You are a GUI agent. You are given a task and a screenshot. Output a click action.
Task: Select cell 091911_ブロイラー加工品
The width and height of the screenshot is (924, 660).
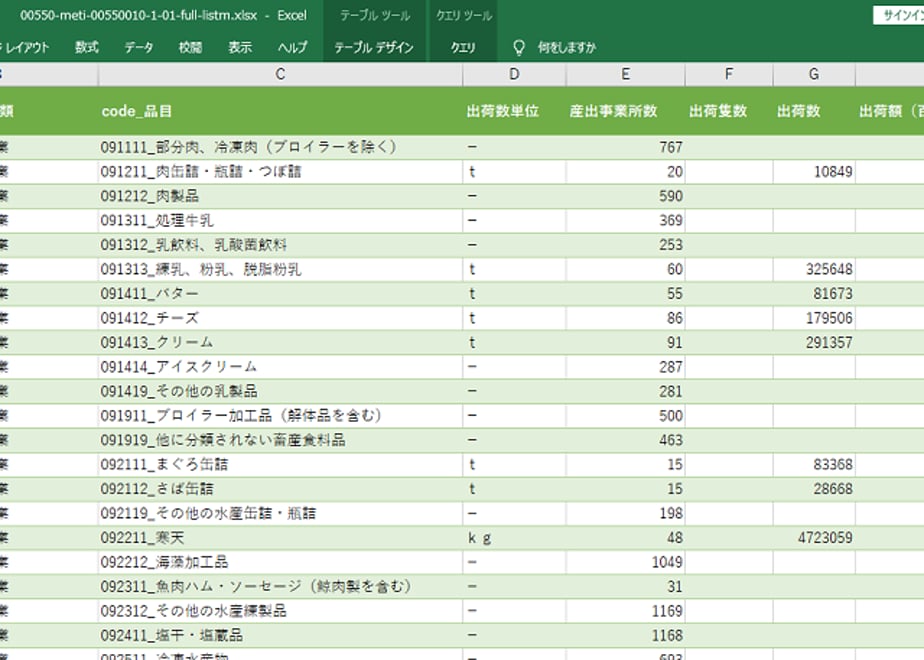click(x=280, y=416)
